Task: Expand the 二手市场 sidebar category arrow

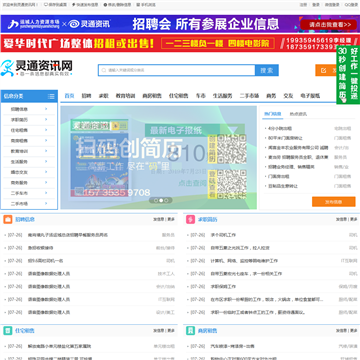Action: [46, 203]
